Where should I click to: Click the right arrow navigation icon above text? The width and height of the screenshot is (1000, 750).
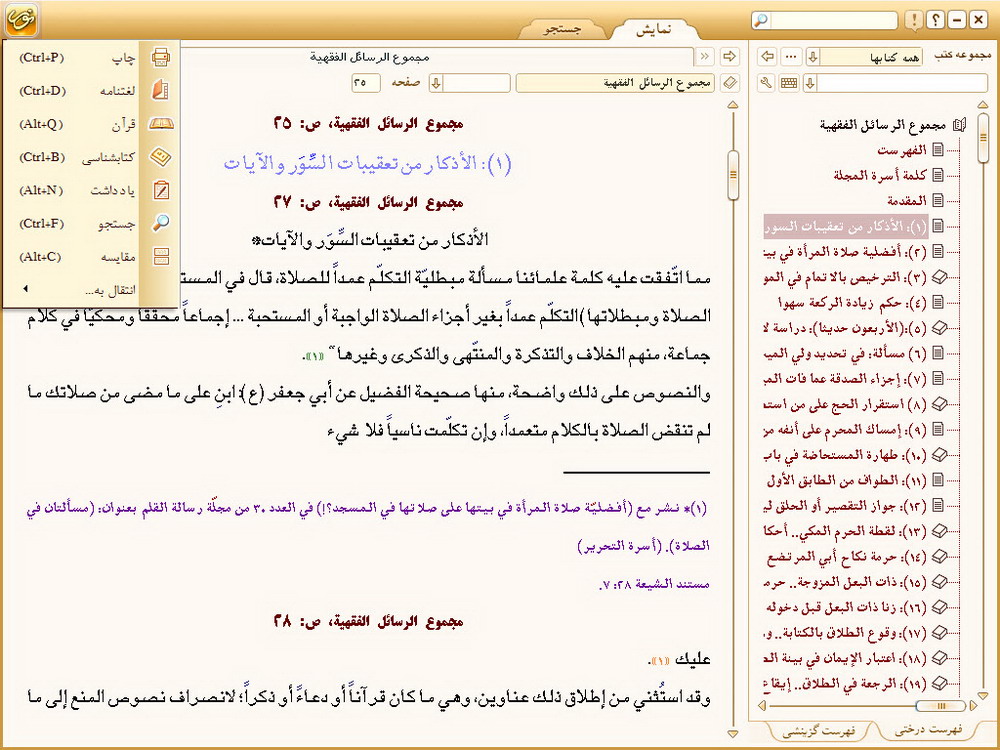[x=729, y=57]
